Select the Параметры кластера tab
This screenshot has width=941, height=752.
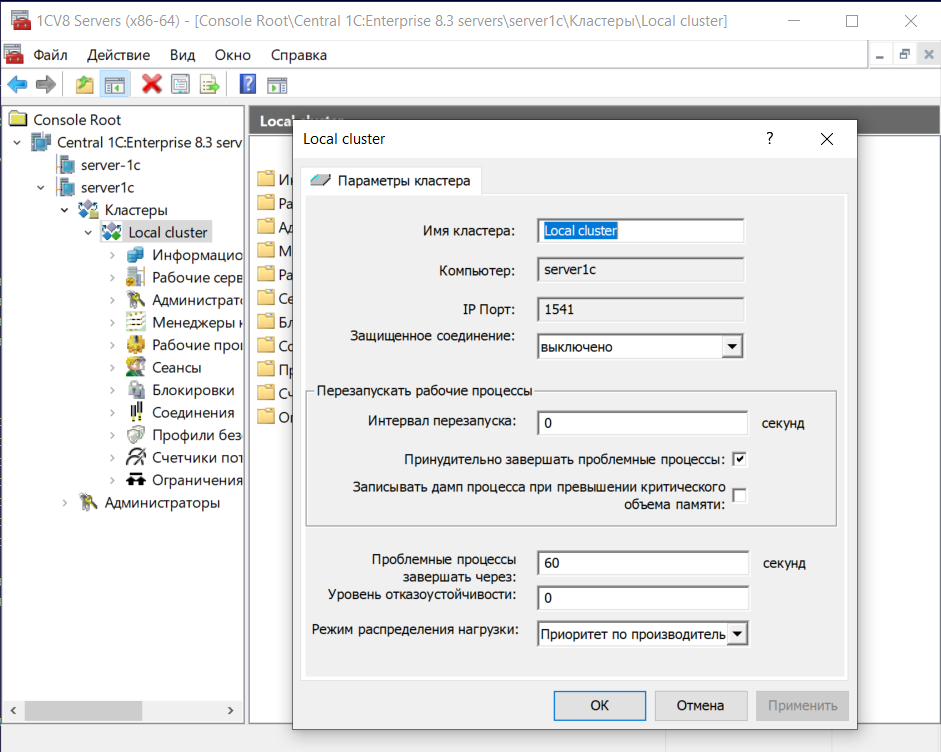click(391, 181)
